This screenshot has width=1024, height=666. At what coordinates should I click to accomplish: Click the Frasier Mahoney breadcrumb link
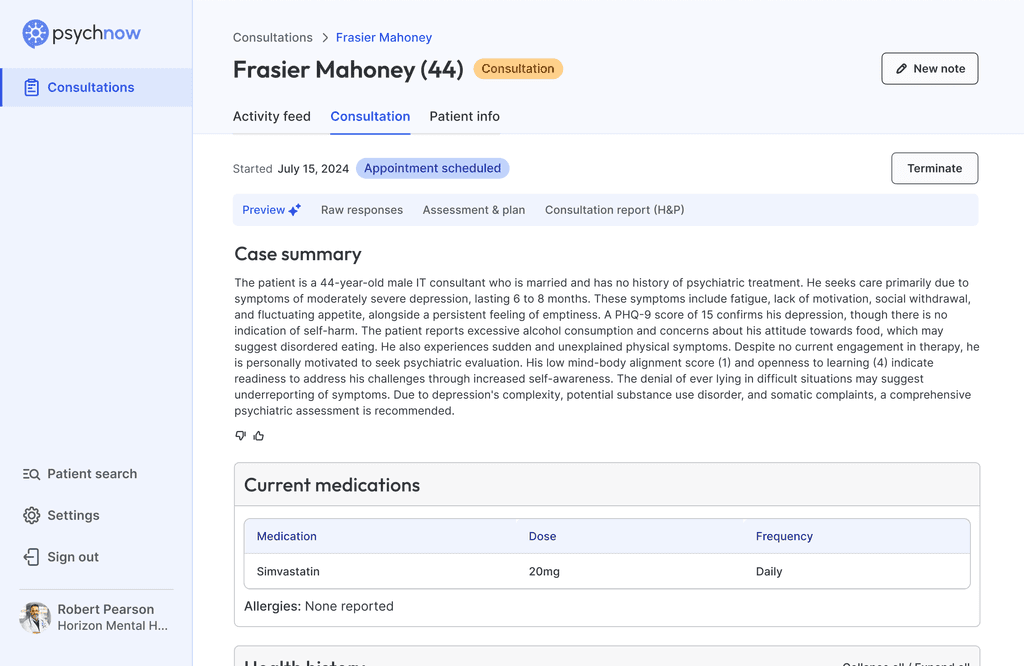pos(384,38)
